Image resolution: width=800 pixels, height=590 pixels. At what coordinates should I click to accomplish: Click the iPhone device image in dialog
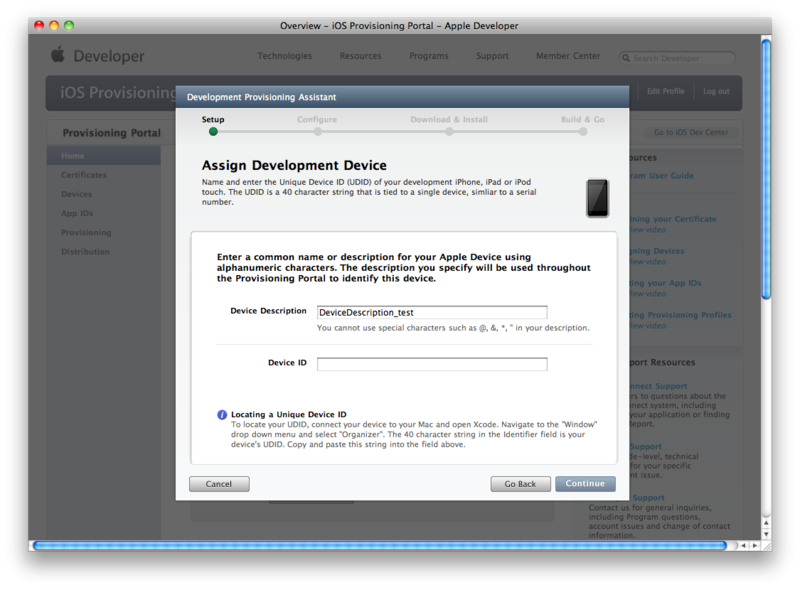tap(597, 198)
